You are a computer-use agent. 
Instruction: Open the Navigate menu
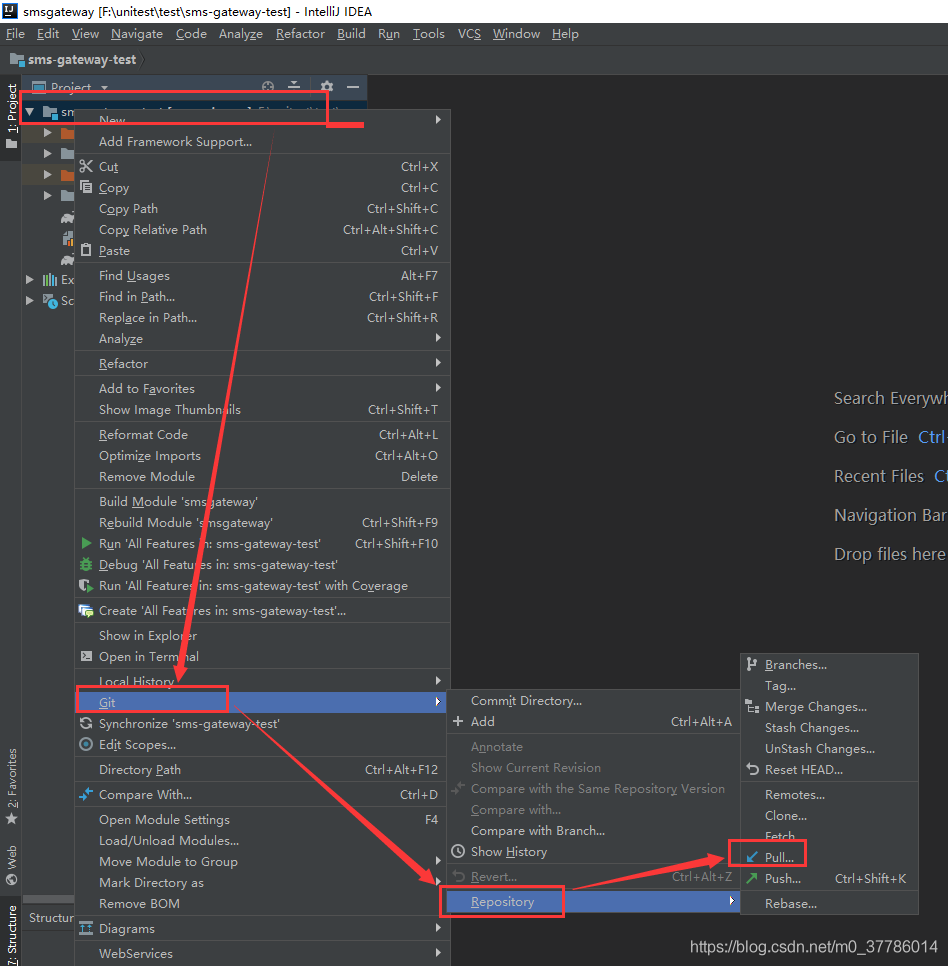pyautogui.click(x=137, y=34)
